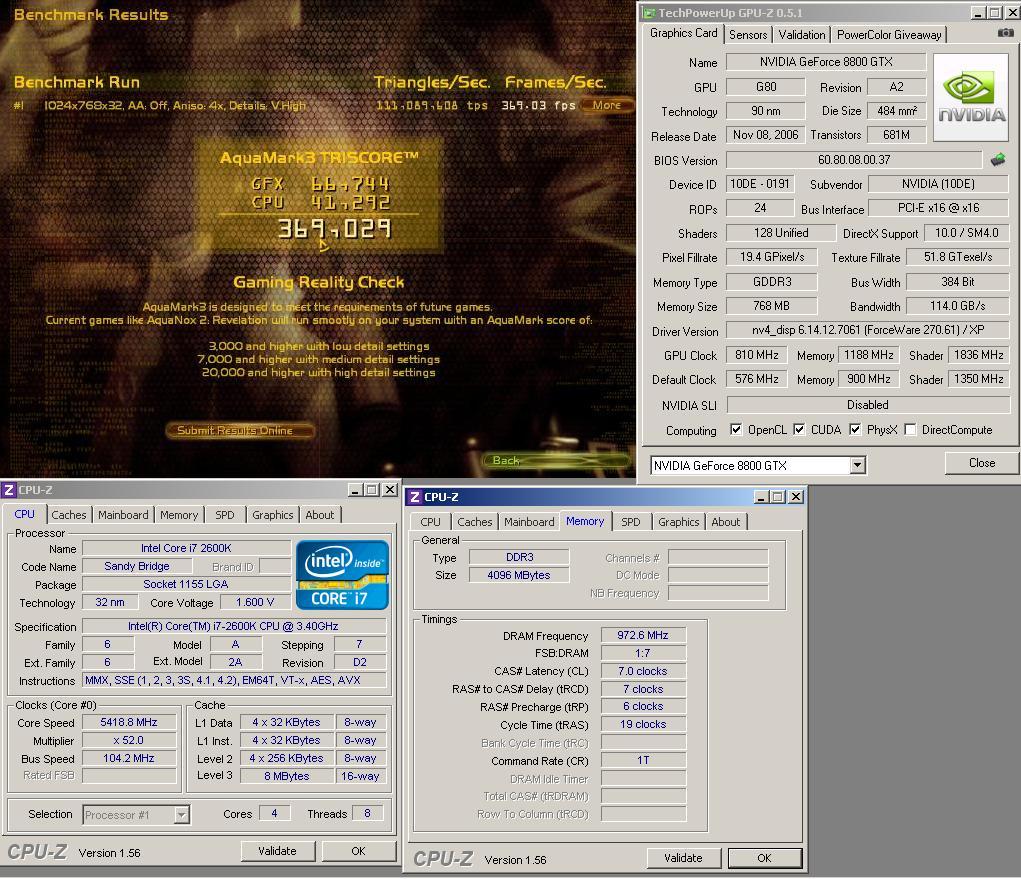Click the Command Rate value 1T
This screenshot has width=1021, height=879.
click(x=643, y=760)
